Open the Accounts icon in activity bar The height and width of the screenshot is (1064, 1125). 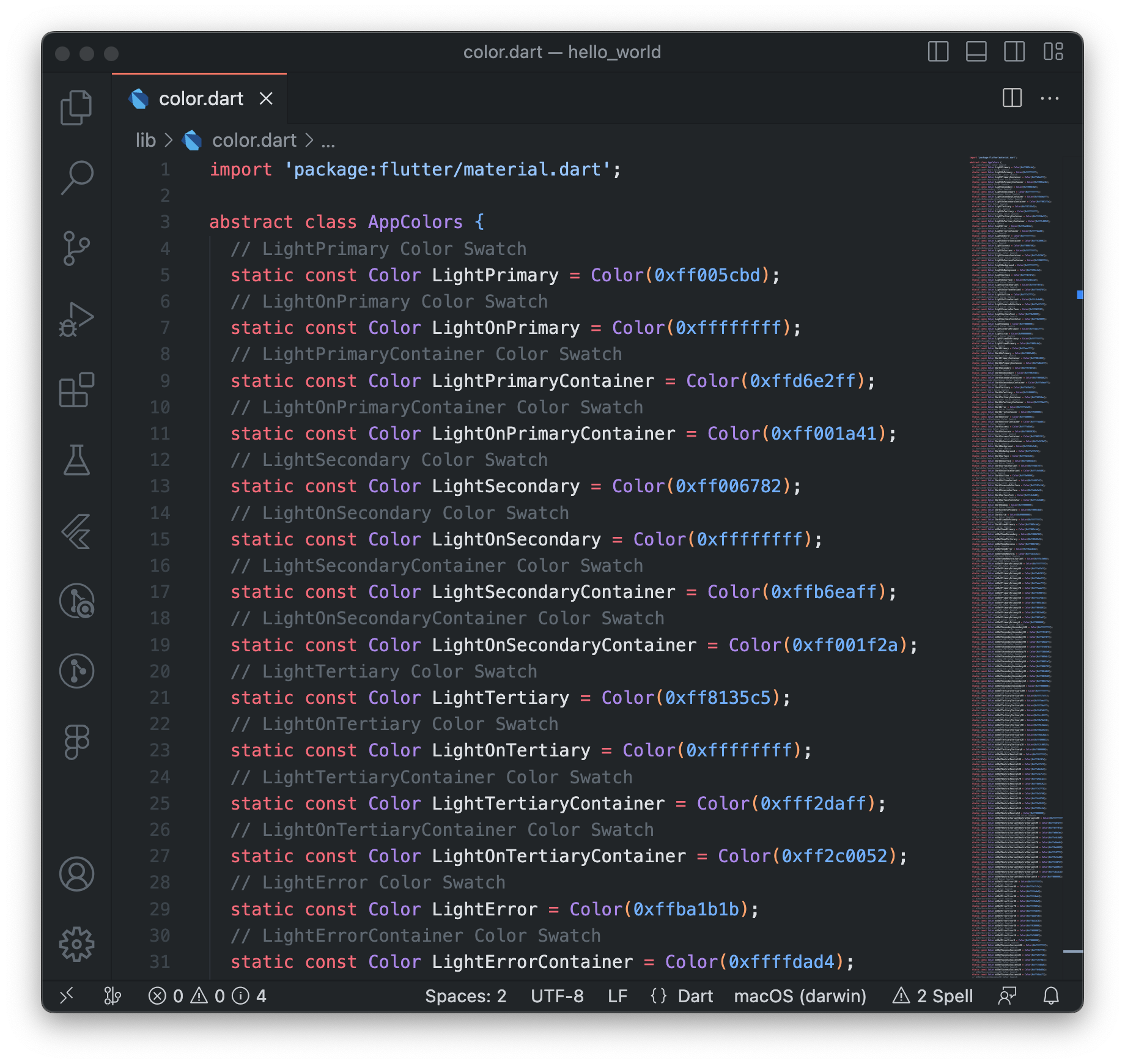(76, 874)
